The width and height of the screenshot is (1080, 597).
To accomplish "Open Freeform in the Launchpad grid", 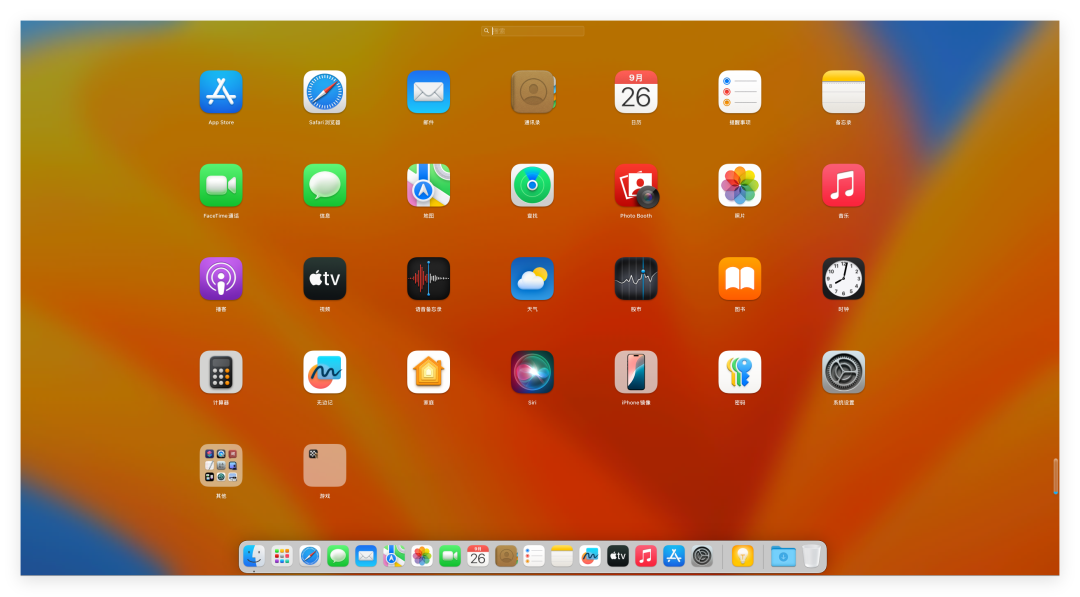I will pyautogui.click(x=324, y=372).
